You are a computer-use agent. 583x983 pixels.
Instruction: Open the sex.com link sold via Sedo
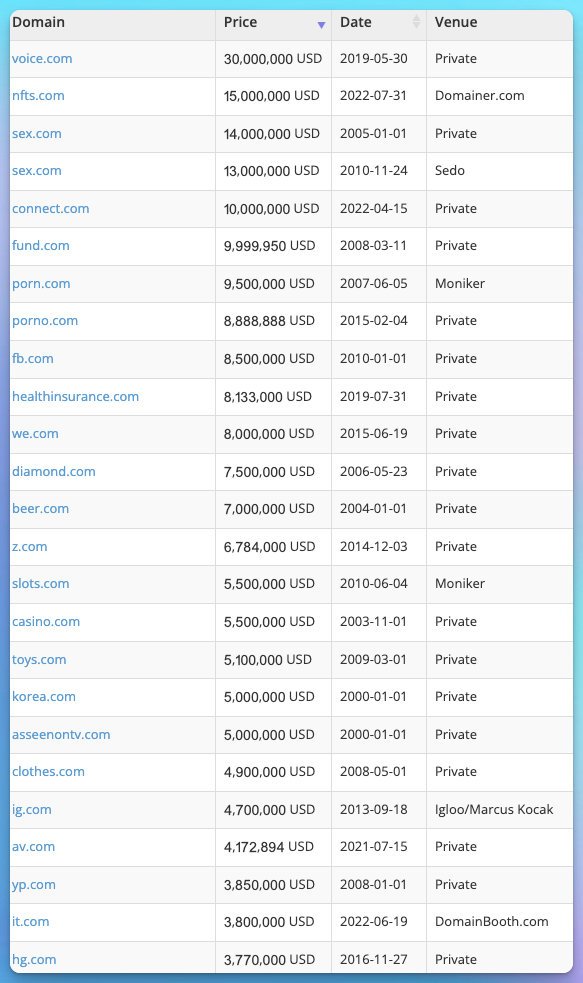37,171
